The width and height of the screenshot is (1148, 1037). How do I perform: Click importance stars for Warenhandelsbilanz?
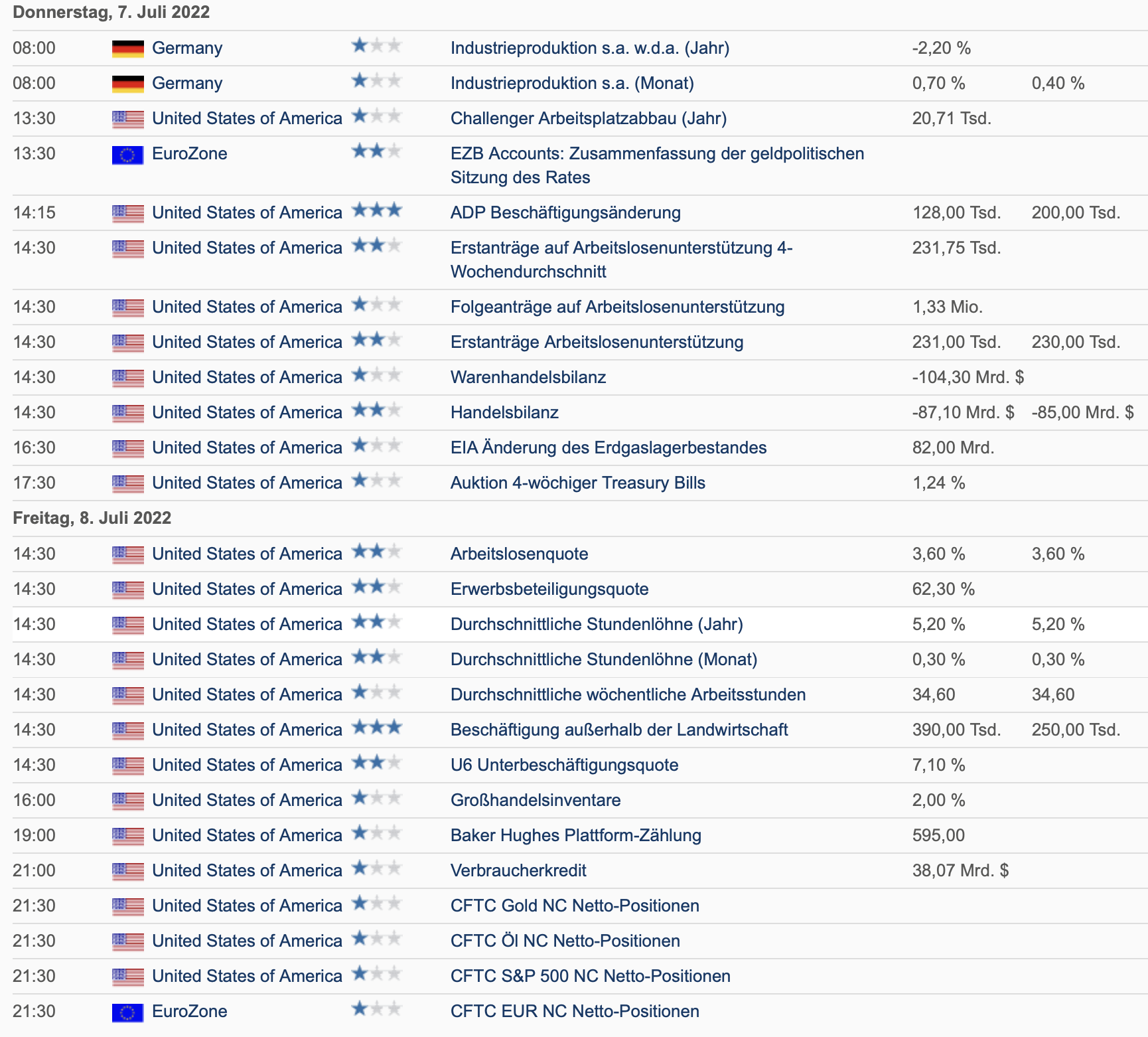pos(376,376)
